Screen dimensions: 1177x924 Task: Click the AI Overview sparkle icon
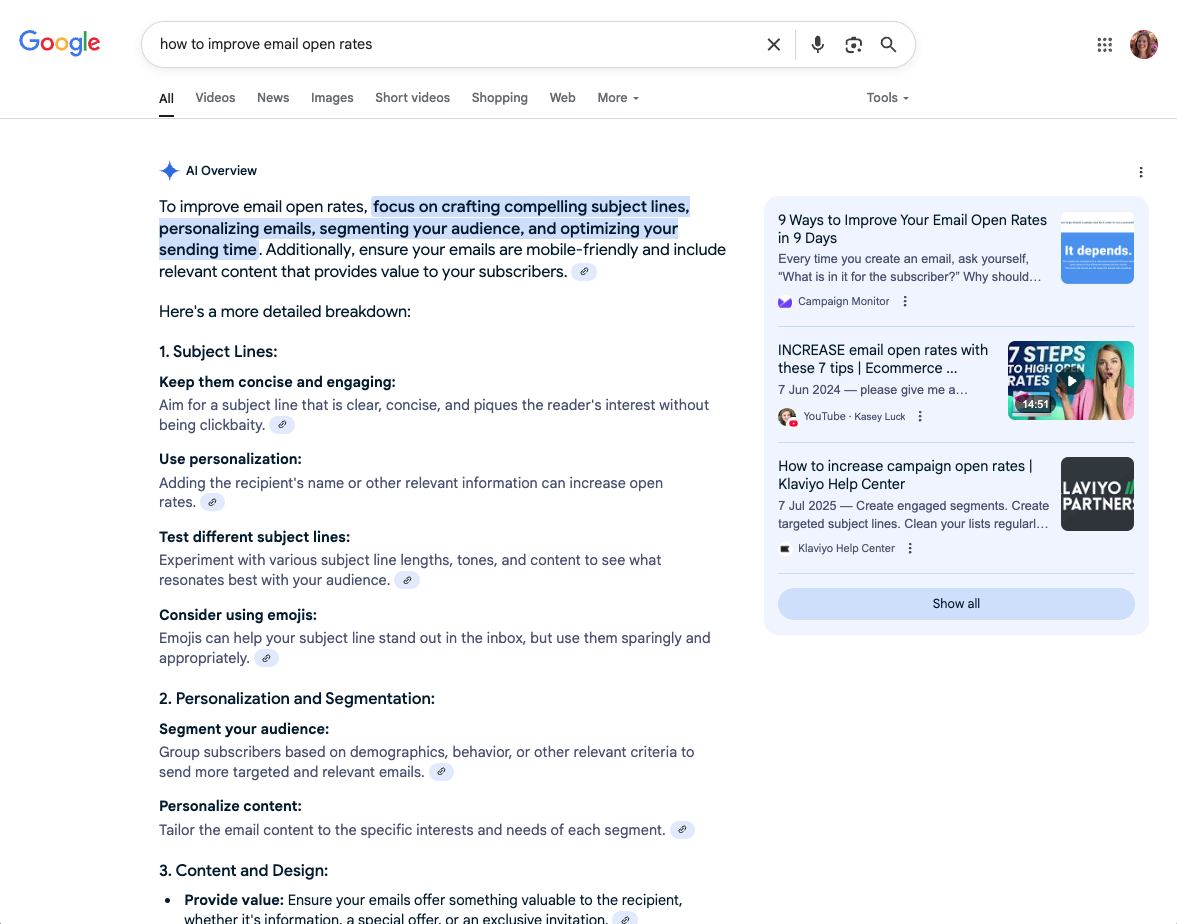pyautogui.click(x=169, y=170)
